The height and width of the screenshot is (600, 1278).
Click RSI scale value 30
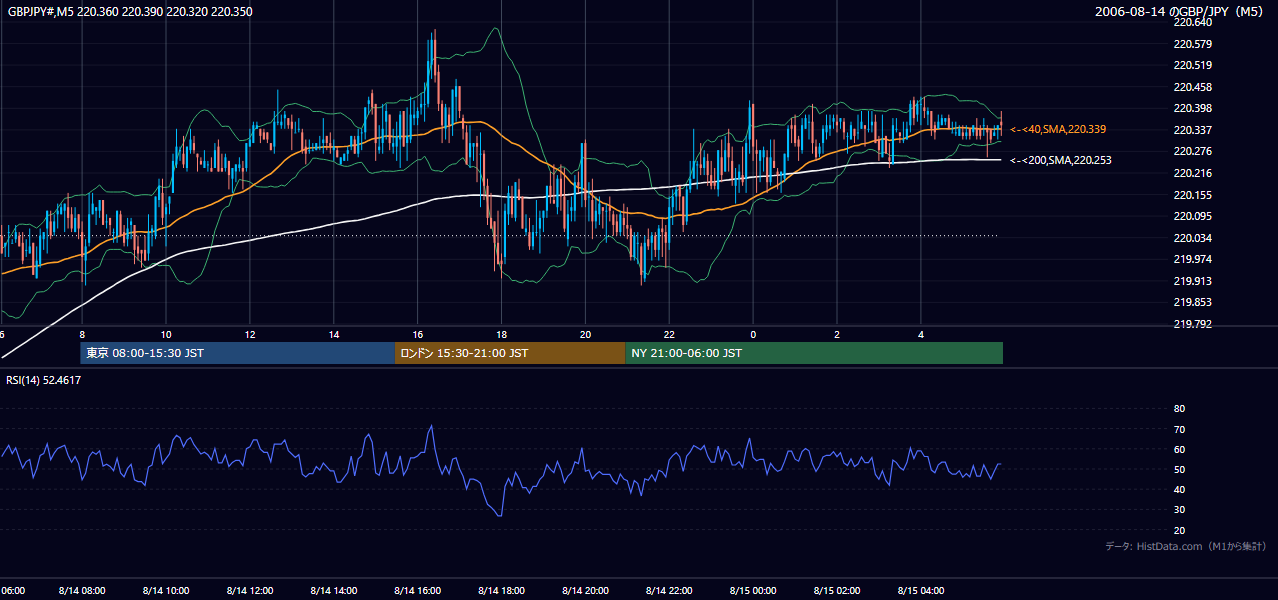1179,510
